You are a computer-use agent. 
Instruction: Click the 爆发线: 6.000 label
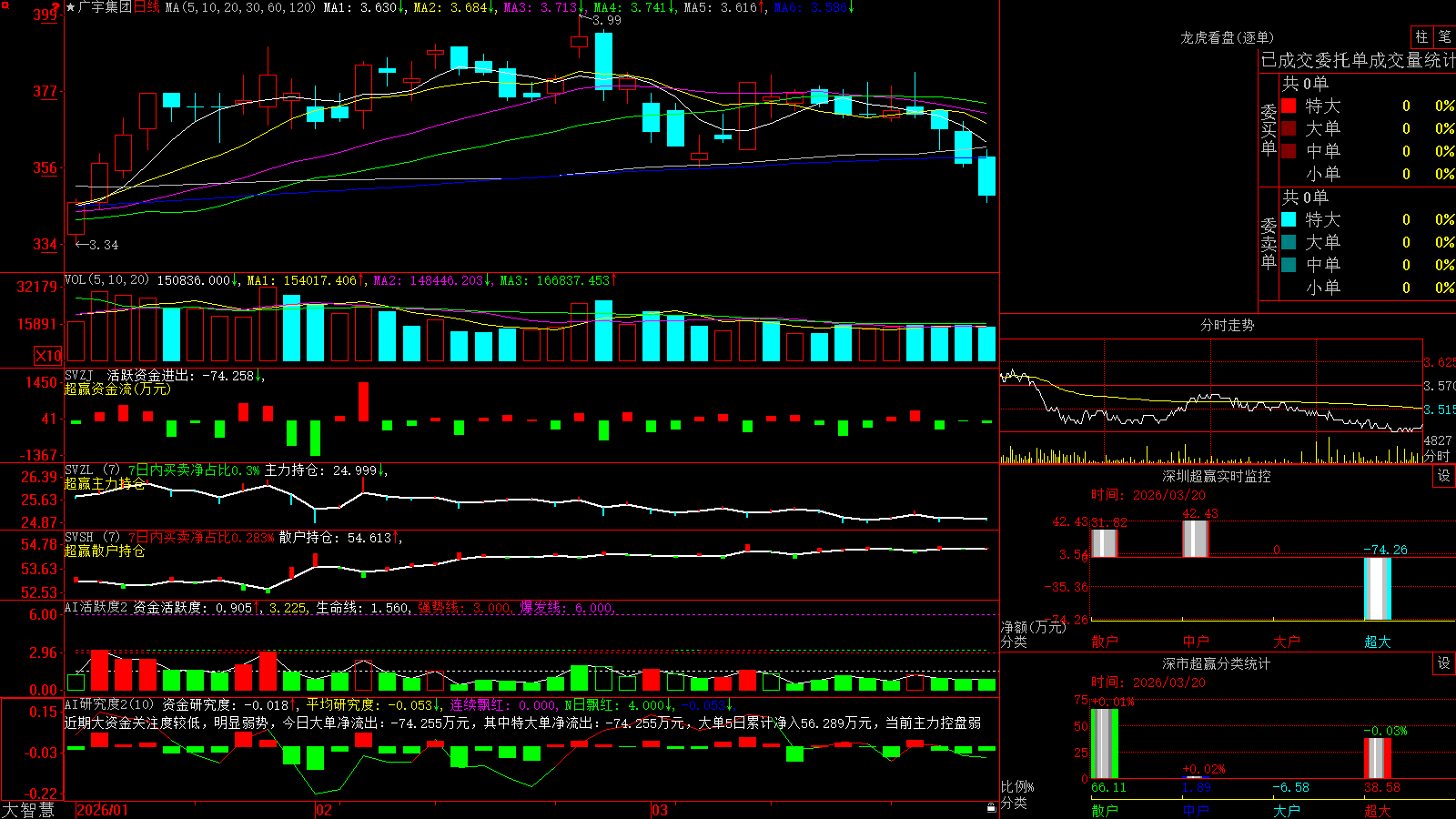[567, 608]
